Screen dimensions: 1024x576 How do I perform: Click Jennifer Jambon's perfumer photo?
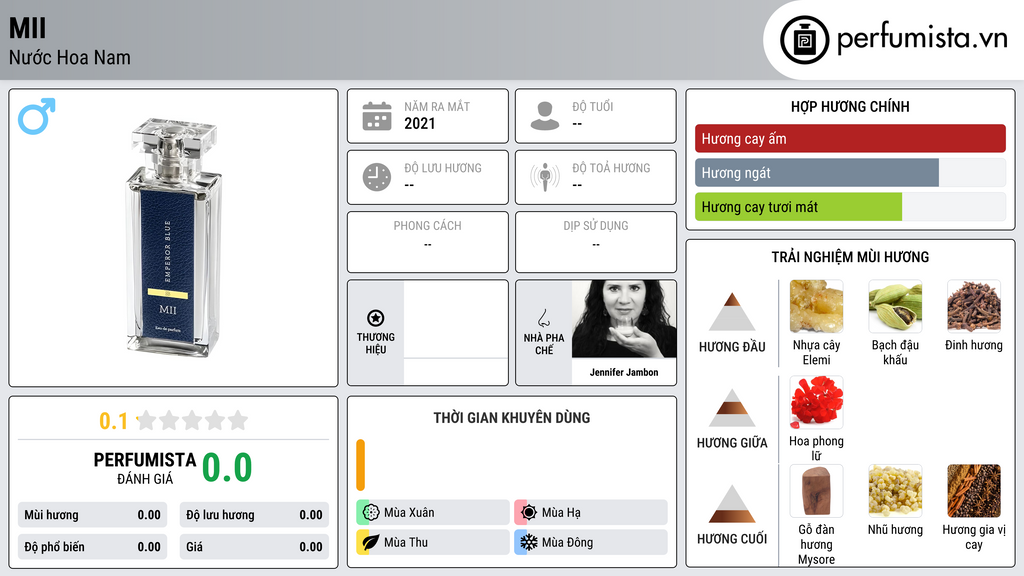[x=624, y=319]
